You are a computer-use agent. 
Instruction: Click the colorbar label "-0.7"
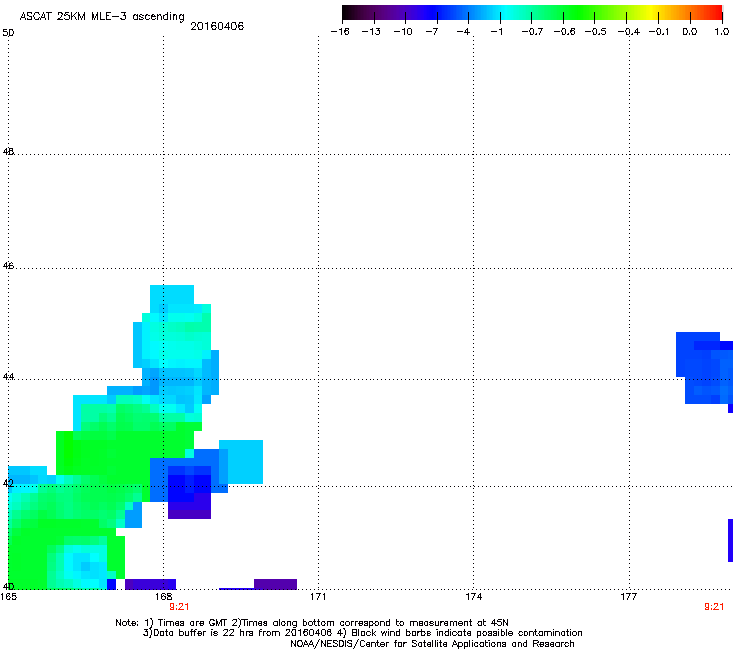[x=532, y=32]
